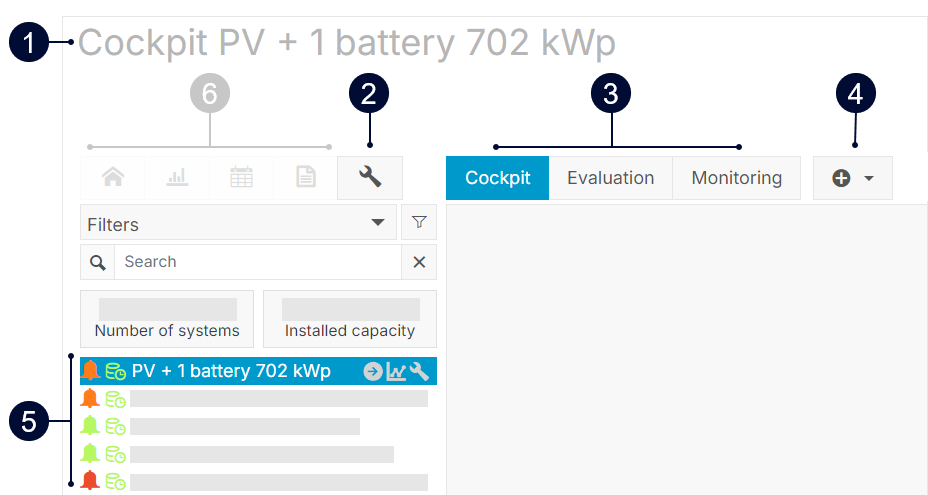Open chart icon on PV + 1 battery row
This screenshot has height=495, width=928.
point(396,372)
